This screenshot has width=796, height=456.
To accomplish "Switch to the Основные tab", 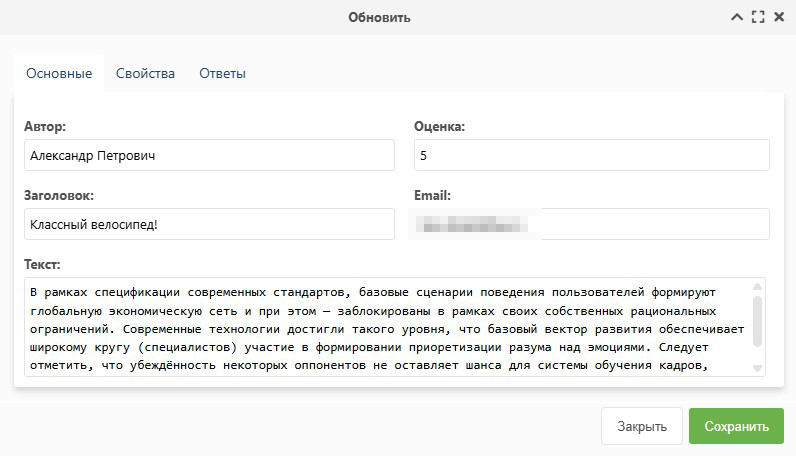I will [59, 73].
